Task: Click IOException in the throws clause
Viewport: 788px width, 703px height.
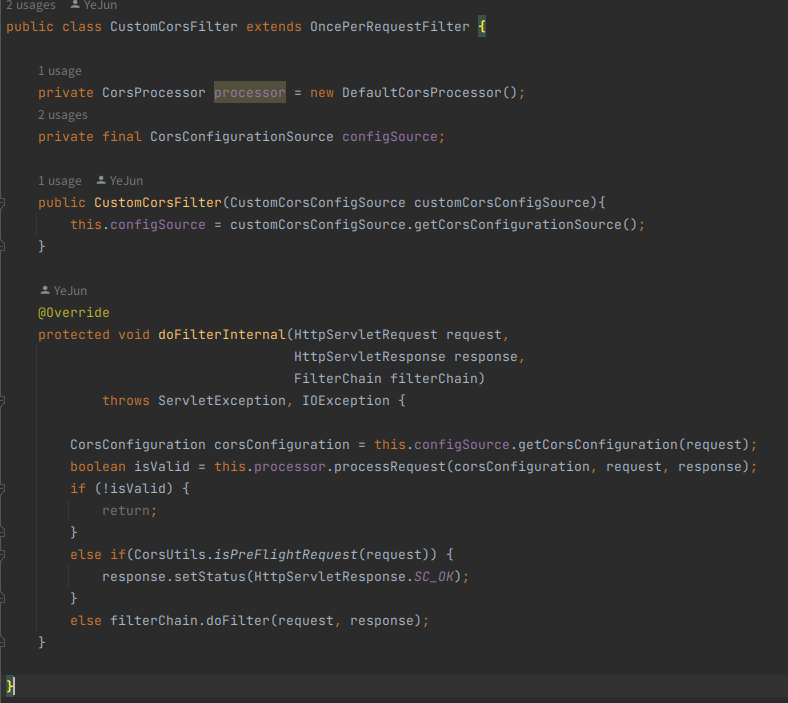Action: tap(346, 400)
